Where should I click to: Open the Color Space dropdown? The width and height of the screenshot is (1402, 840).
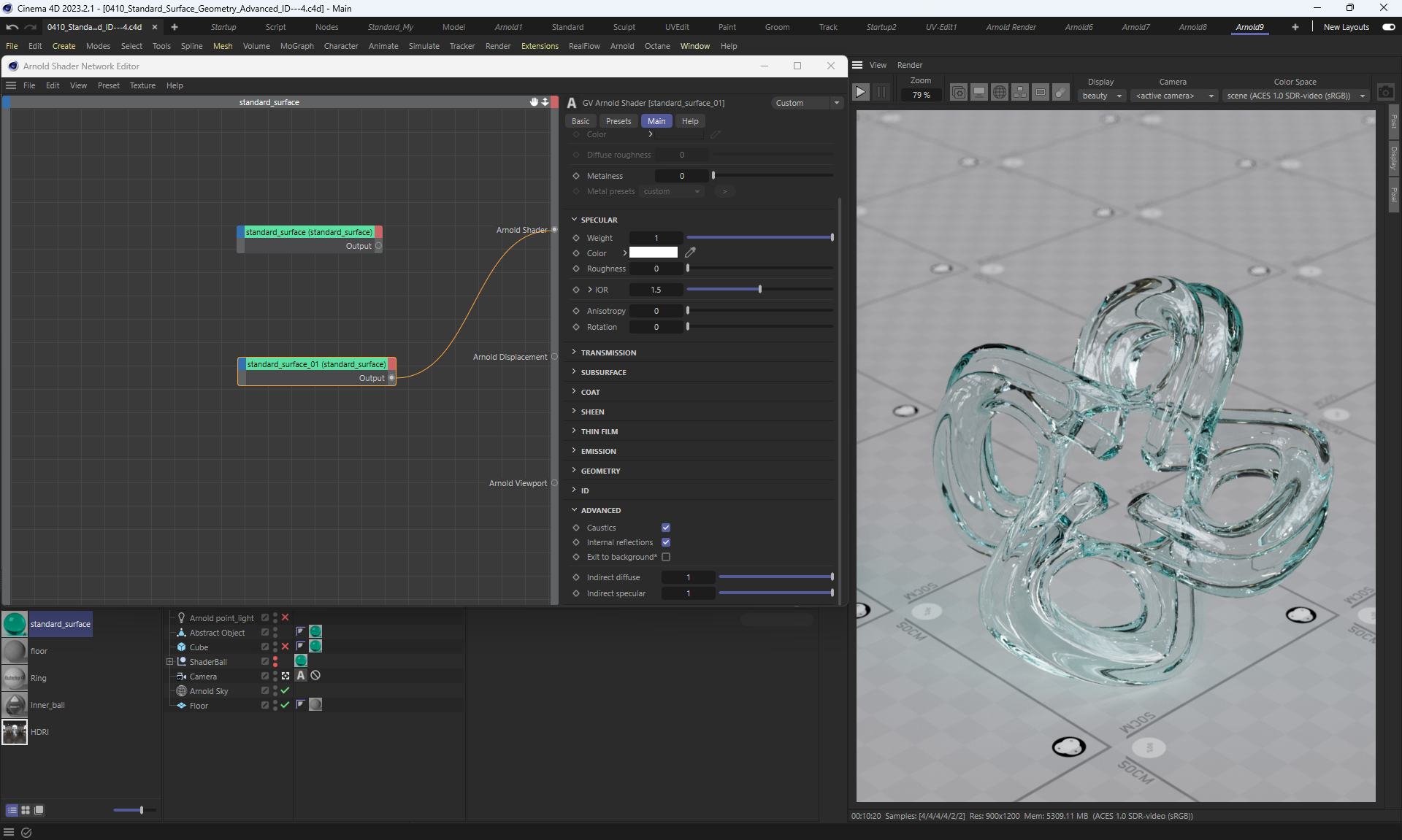coord(1295,96)
